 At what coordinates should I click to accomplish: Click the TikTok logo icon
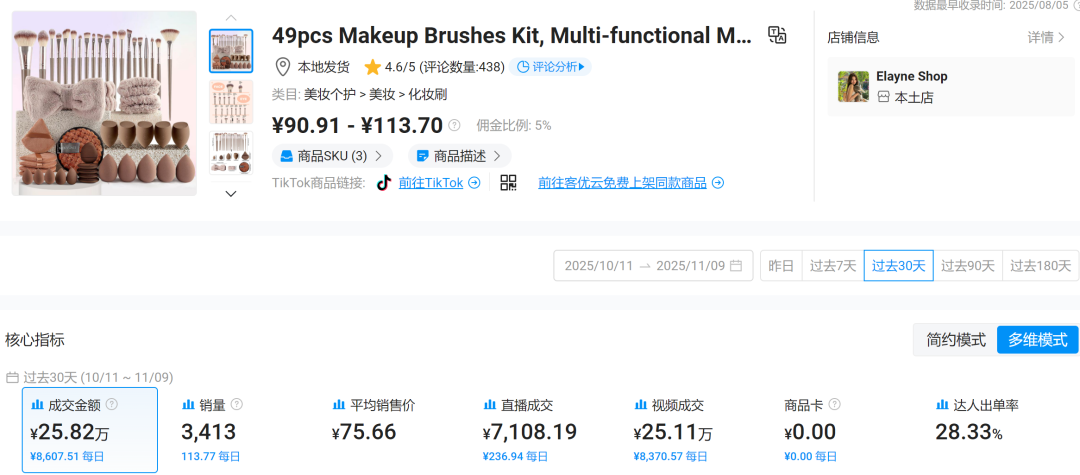pos(383,182)
